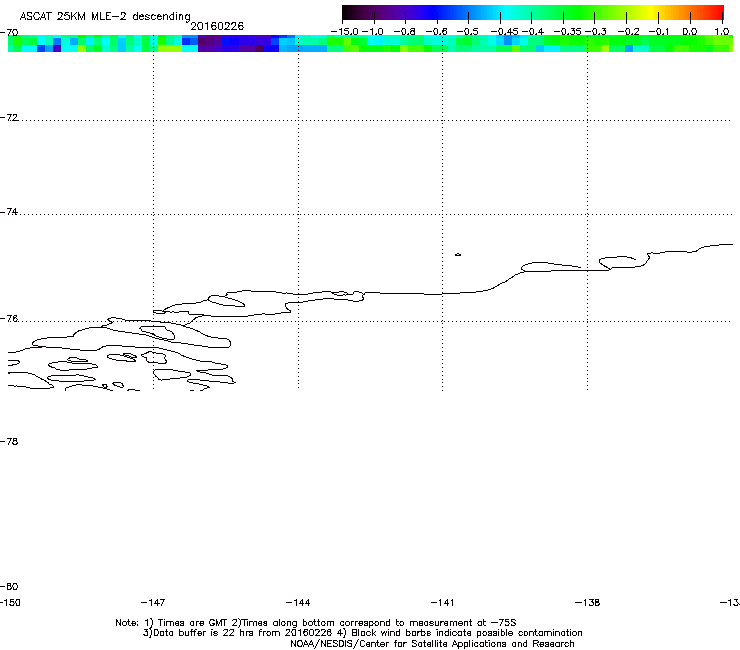This screenshot has width=740, height=650.
Task: Click the -76 latitude axis label
Action: pyautogui.click(x=9, y=319)
